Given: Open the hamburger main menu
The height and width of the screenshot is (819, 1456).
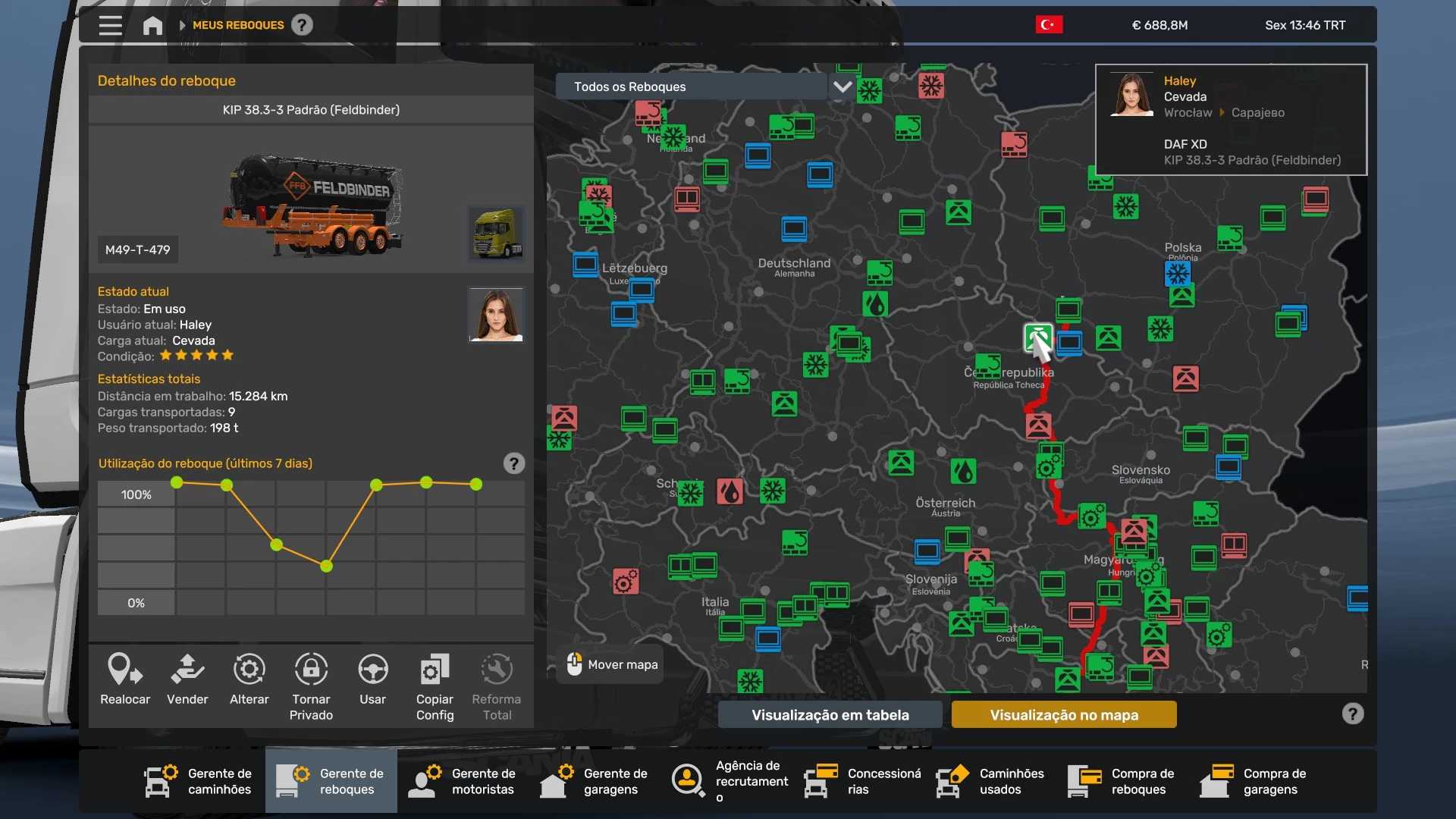Looking at the screenshot, I should [x=110, y=25].
